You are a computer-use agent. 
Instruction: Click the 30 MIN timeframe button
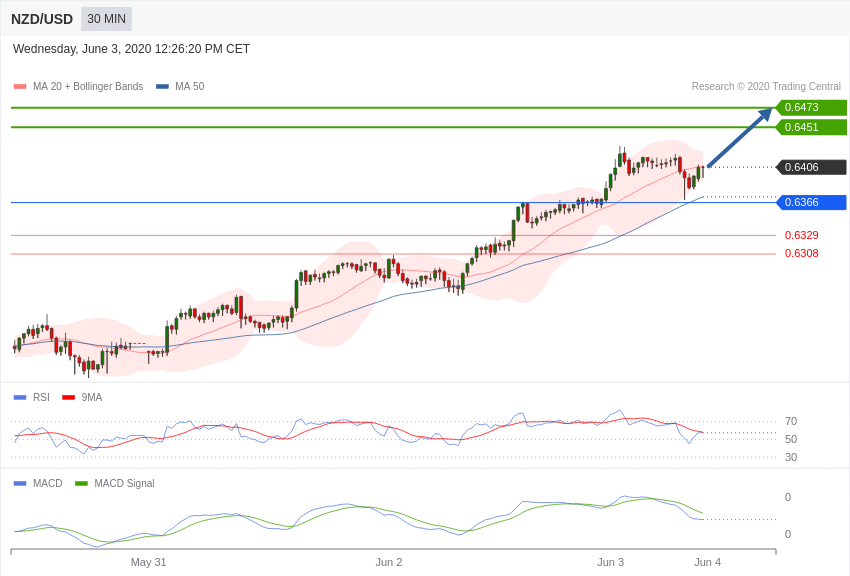pos(106,19)
